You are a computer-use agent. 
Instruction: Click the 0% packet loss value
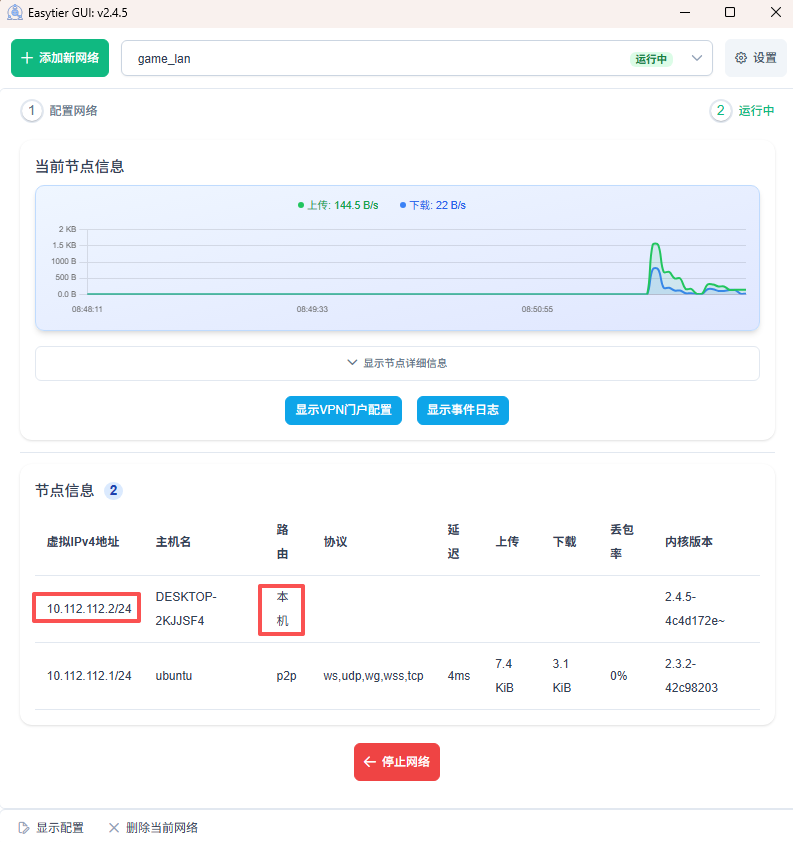(619, 676)
